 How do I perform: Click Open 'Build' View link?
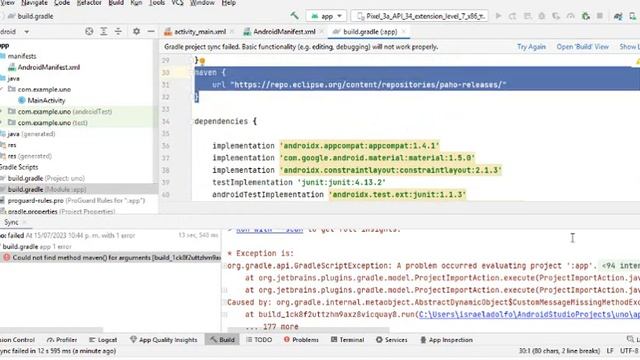582,47
